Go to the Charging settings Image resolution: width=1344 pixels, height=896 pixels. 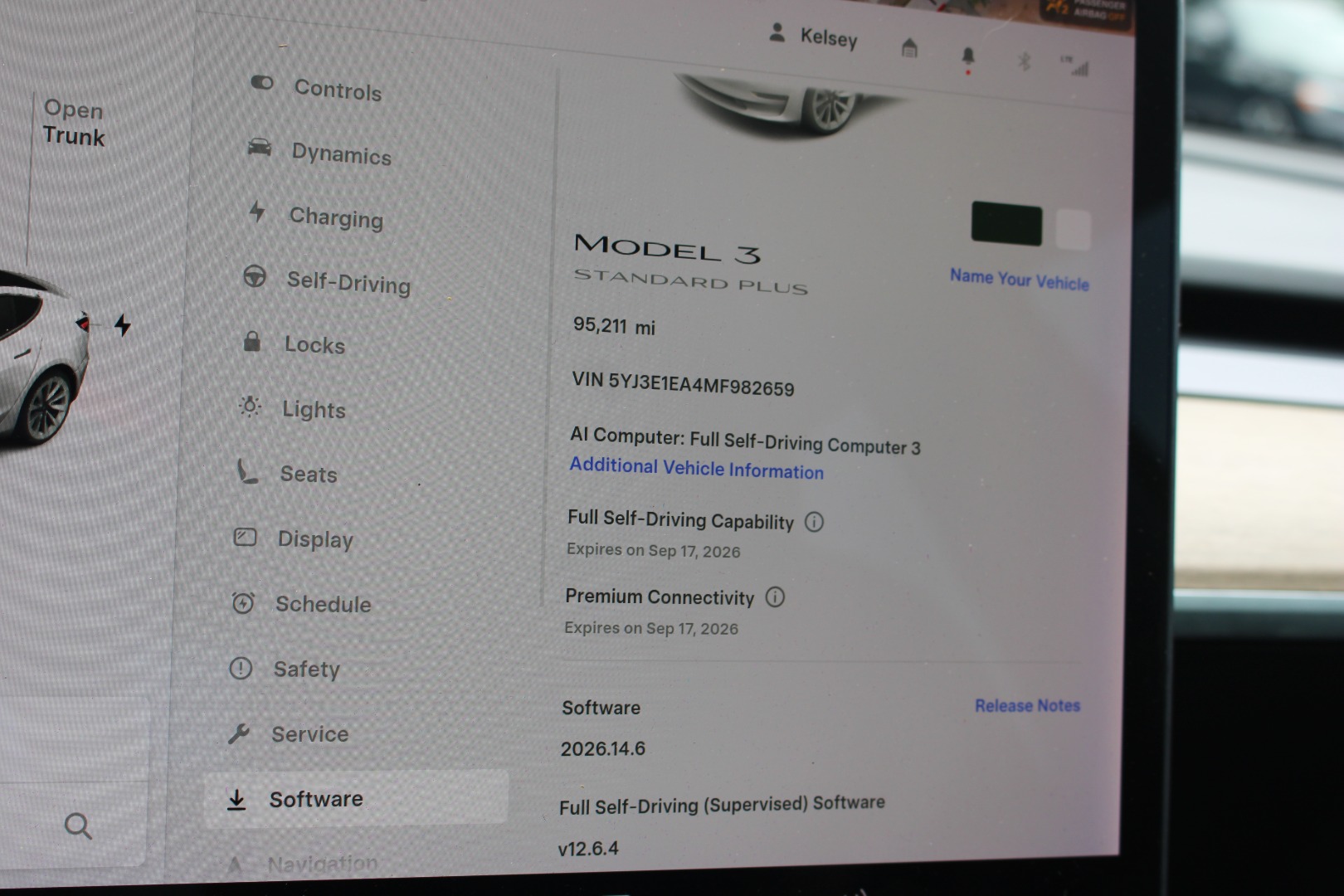click(x=336, y=218)
